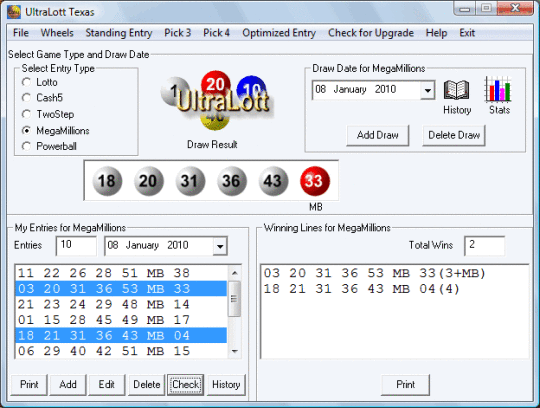Click the entries list scroll up arrow
Screen dimensions: 540x408
pos(235,273)
